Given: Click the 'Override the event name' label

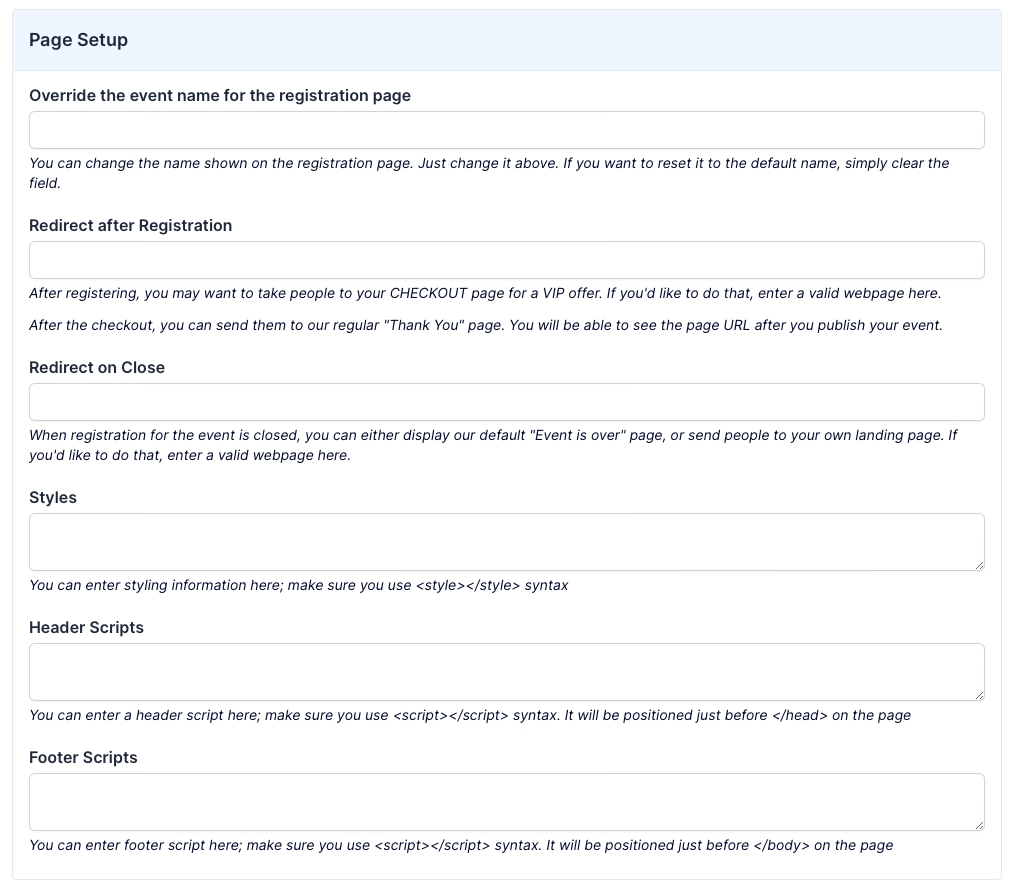Looking at the screenshot, I should point(220,96).
